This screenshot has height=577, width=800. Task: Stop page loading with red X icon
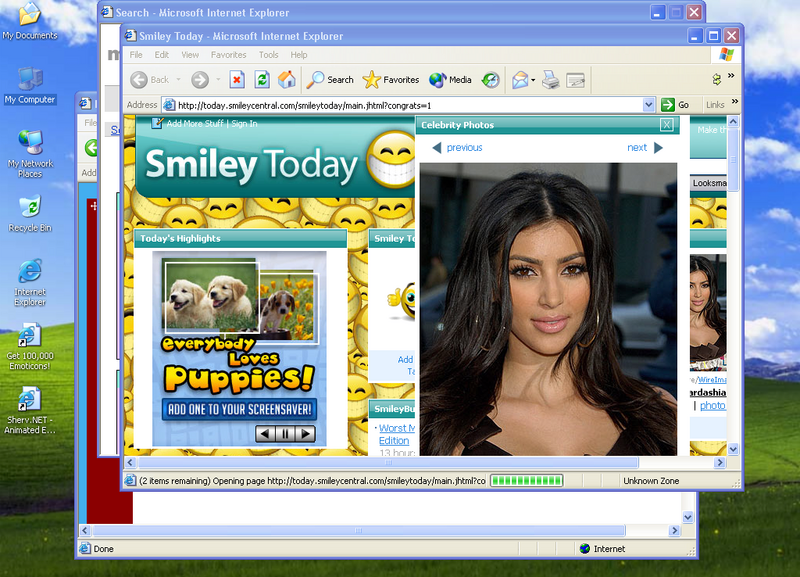point(237,80)
